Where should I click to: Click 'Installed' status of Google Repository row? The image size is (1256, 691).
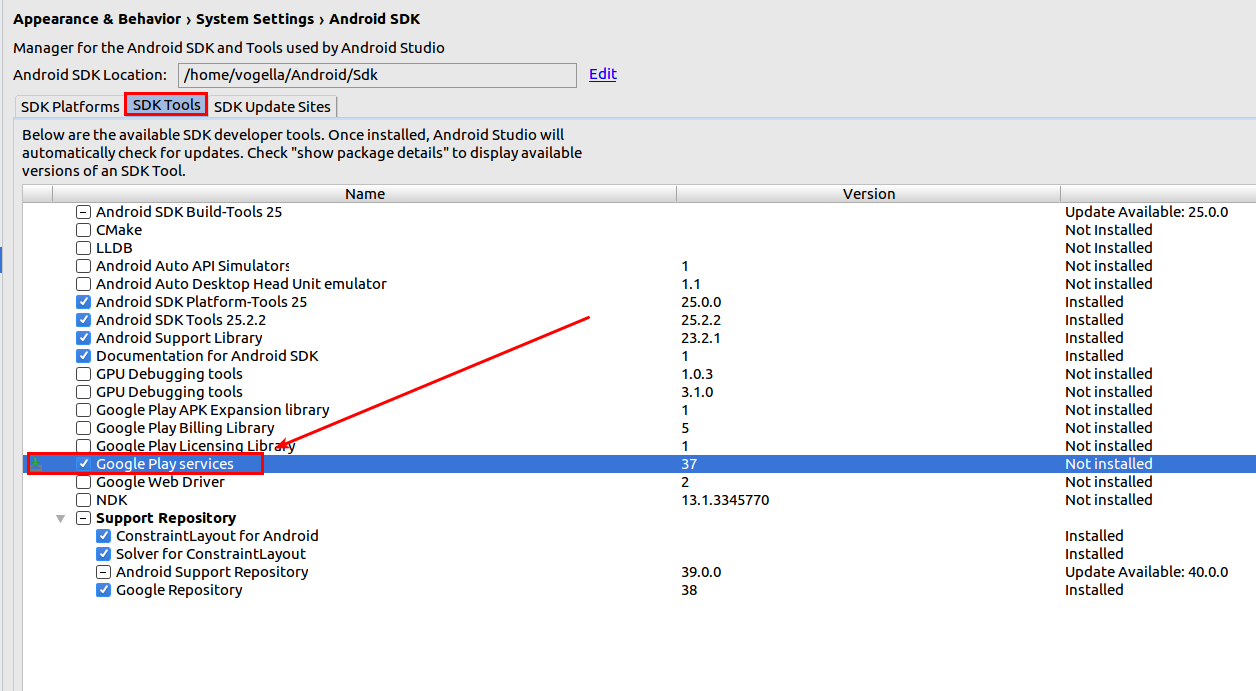(1094, 590)
